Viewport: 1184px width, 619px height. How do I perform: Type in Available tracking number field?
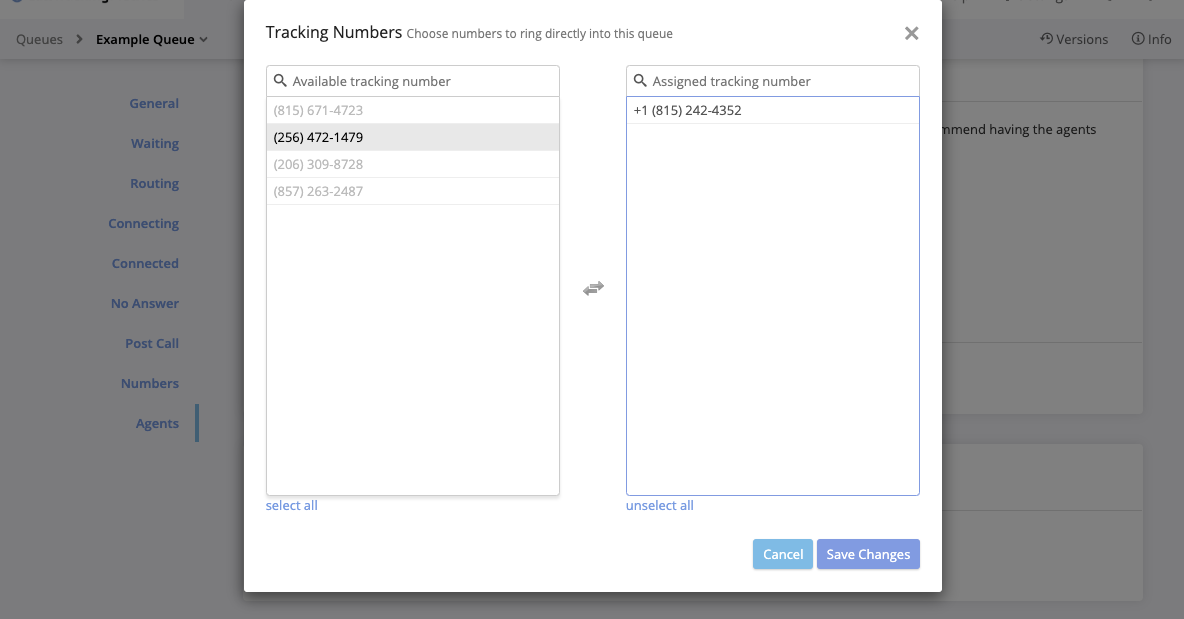coord(420,81)
